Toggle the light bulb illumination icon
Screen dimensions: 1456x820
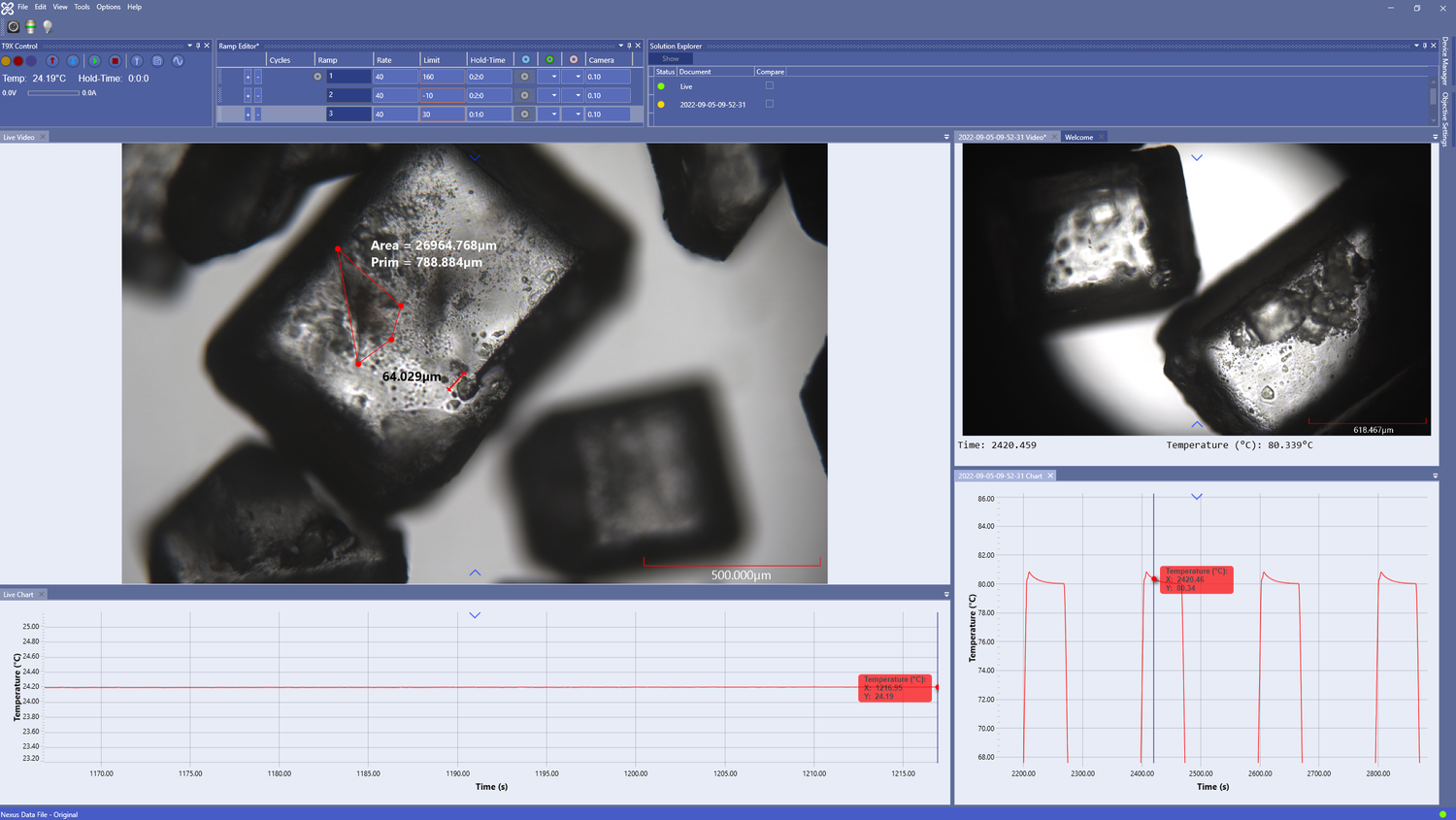47,26
